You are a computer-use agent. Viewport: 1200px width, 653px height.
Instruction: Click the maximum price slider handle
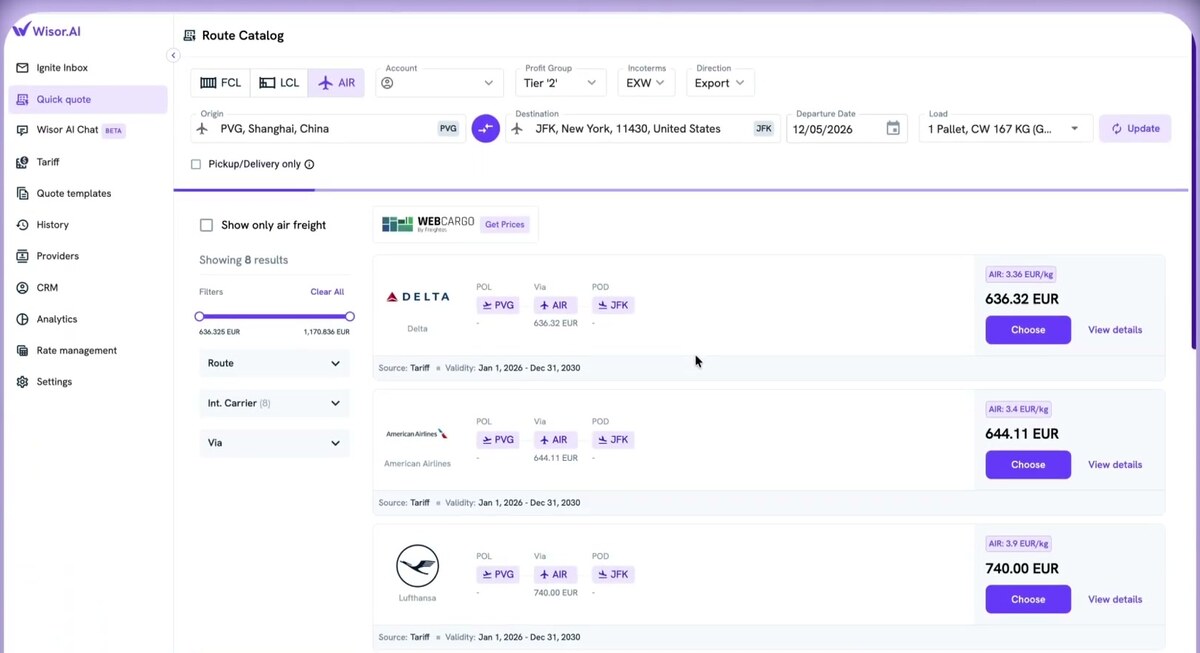[x=350, y=316]
